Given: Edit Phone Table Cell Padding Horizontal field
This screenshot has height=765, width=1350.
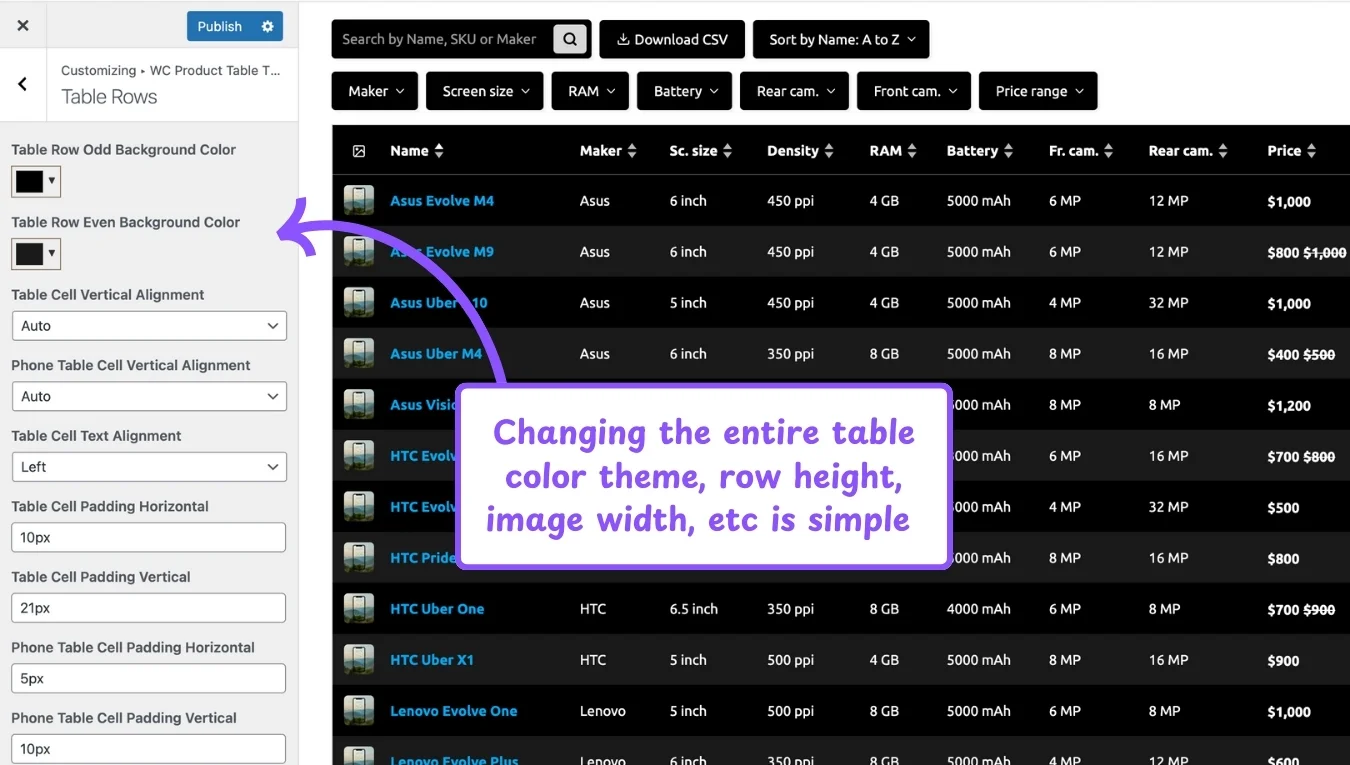Looking at the screenshot, I should click(149, 678).
